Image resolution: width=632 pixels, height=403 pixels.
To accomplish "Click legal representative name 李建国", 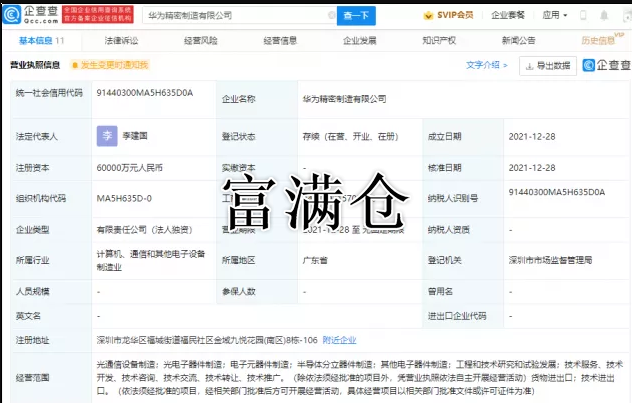I will coord(135,136).
